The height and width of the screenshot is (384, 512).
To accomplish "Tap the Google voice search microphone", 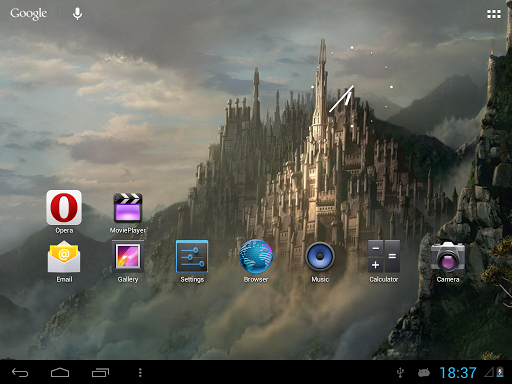I will pyautogui.click(x=77, y=14).
